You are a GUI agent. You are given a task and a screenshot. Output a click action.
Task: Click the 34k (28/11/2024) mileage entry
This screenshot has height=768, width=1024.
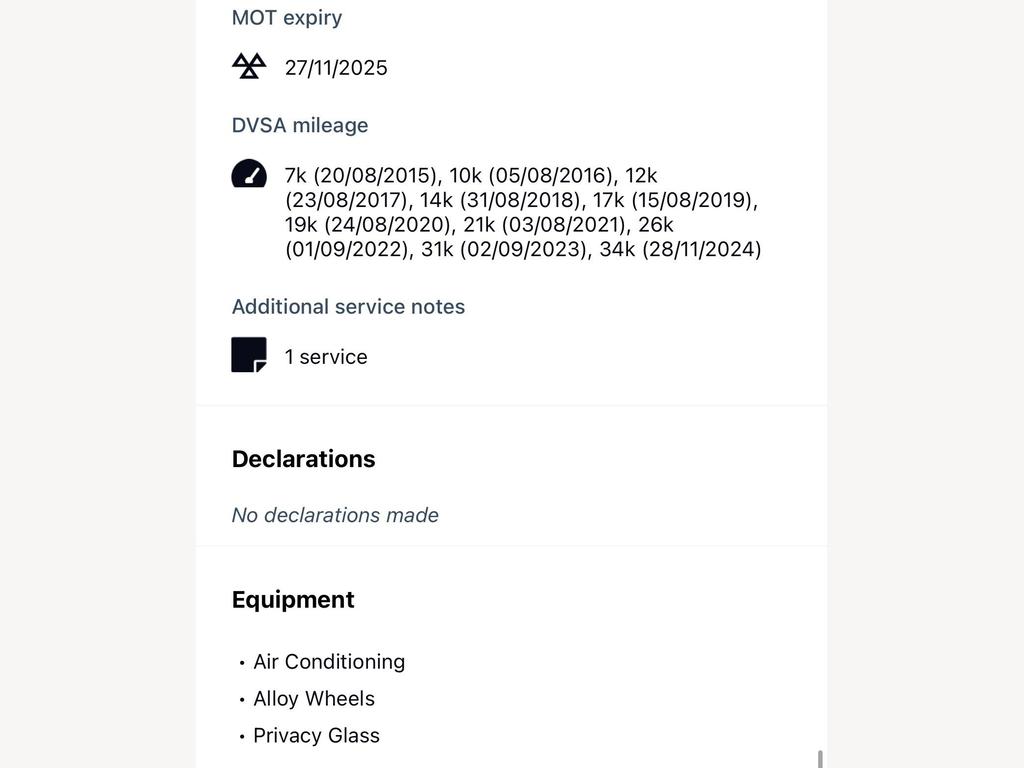tap(680, 249)
